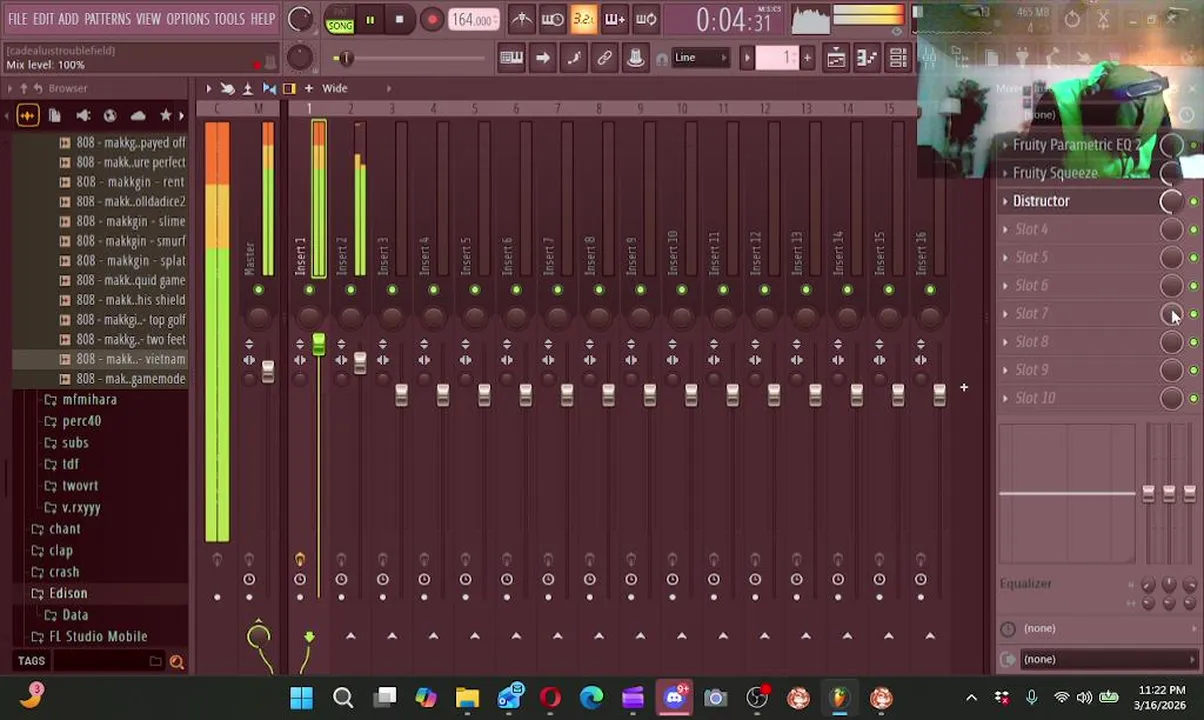Expand the subs folder
Image resolution: width=1204 pixels, height=720 pixels.
coord(75,443)
